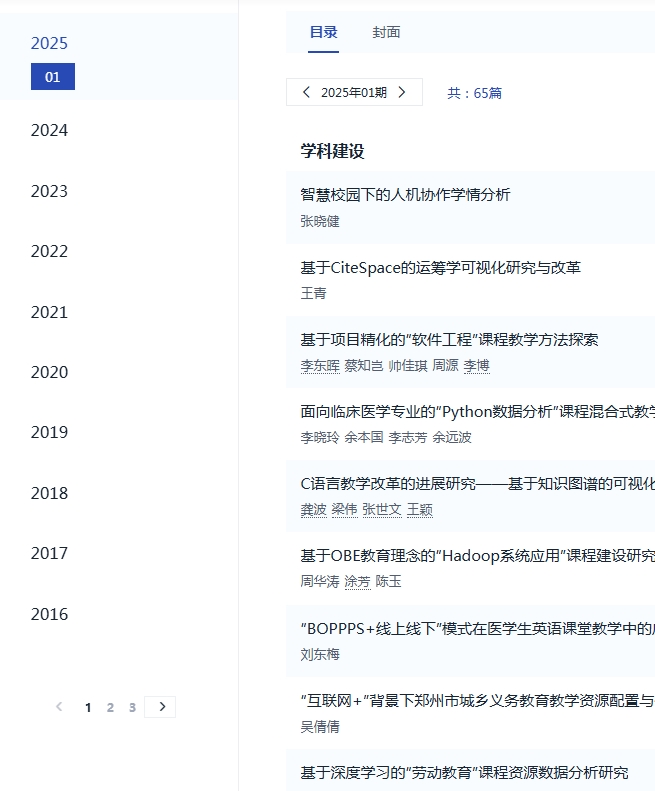Click author 周源
The height and width of the screenshot is (791, 655).
click(446, 365)
